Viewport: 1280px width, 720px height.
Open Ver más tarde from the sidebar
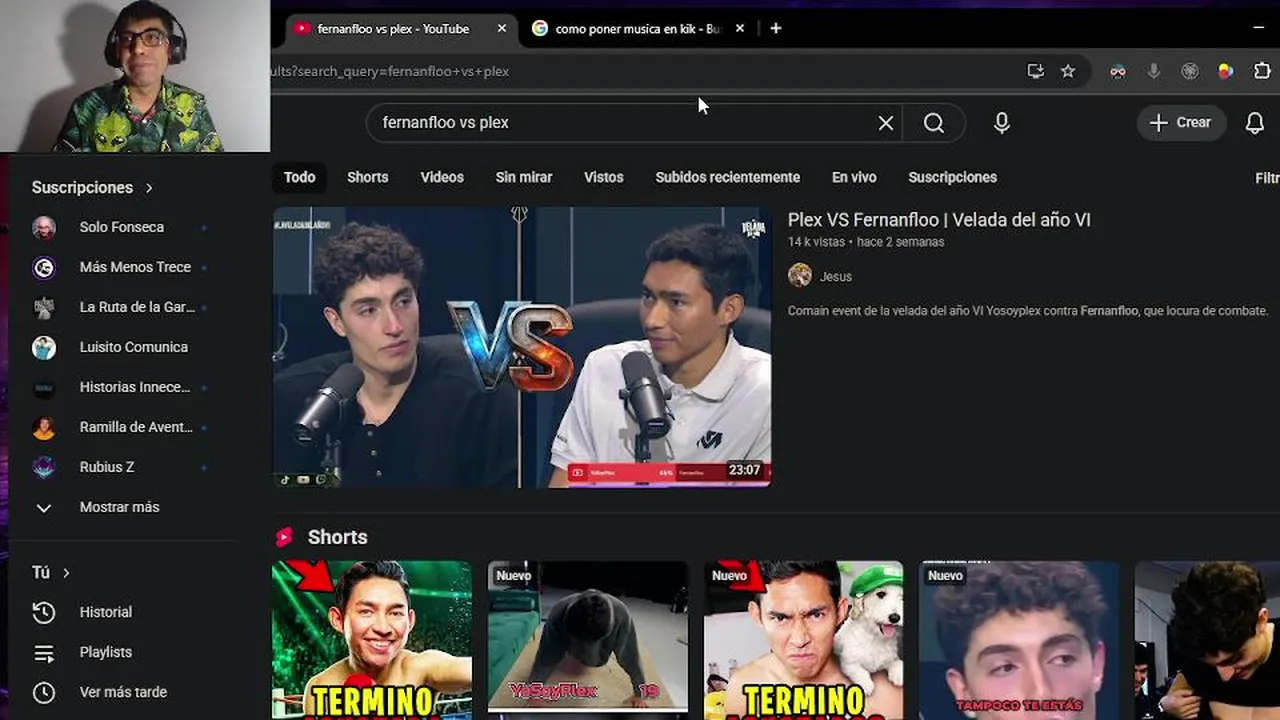122,692
